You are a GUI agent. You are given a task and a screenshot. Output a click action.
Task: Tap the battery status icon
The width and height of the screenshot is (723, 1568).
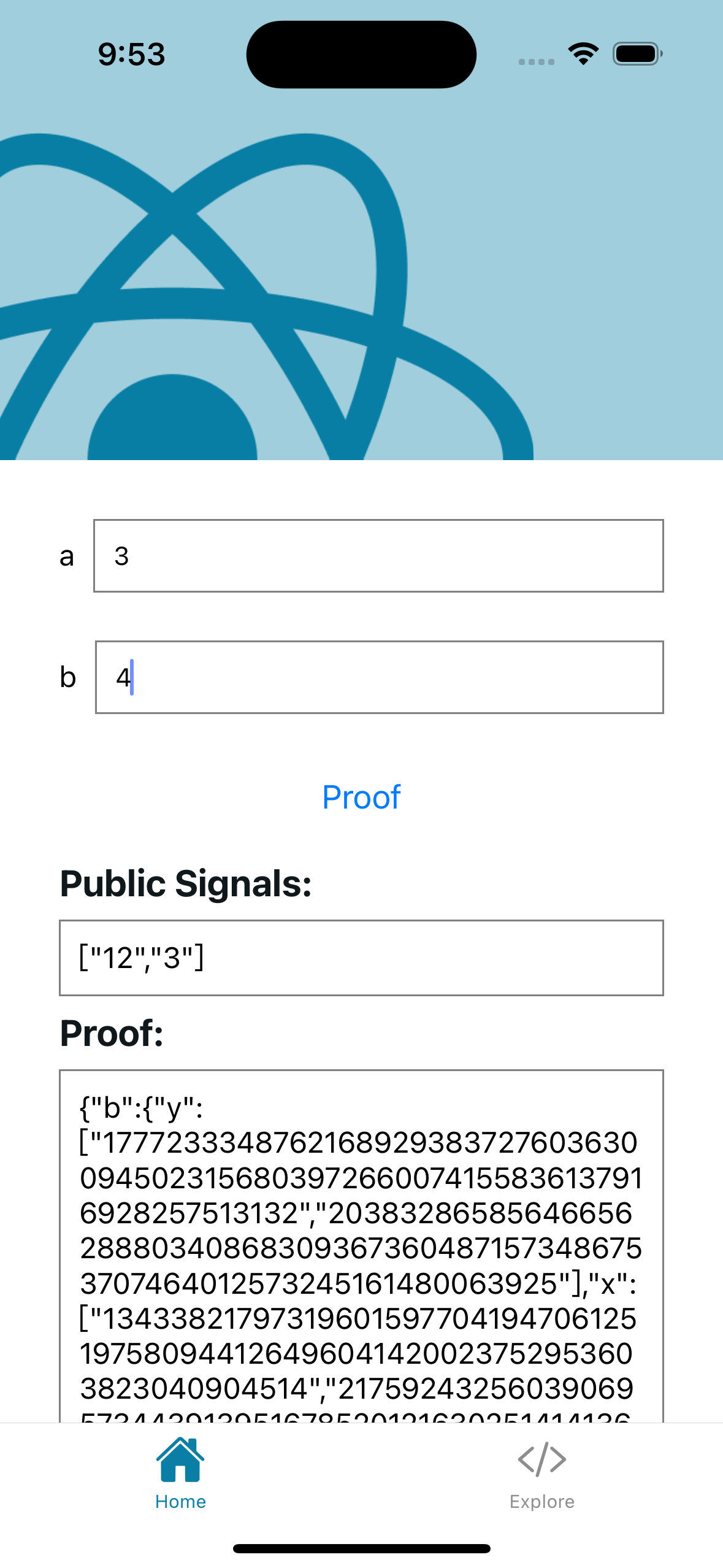(637, 54)
